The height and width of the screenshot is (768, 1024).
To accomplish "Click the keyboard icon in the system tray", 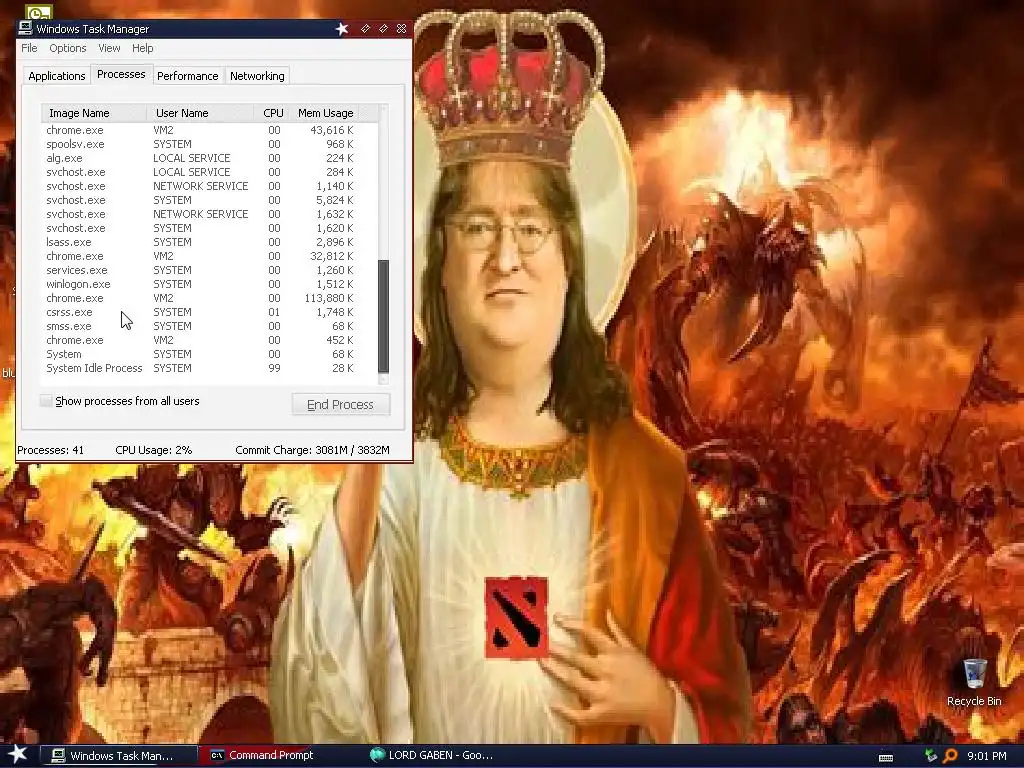I will coord(886,757).
